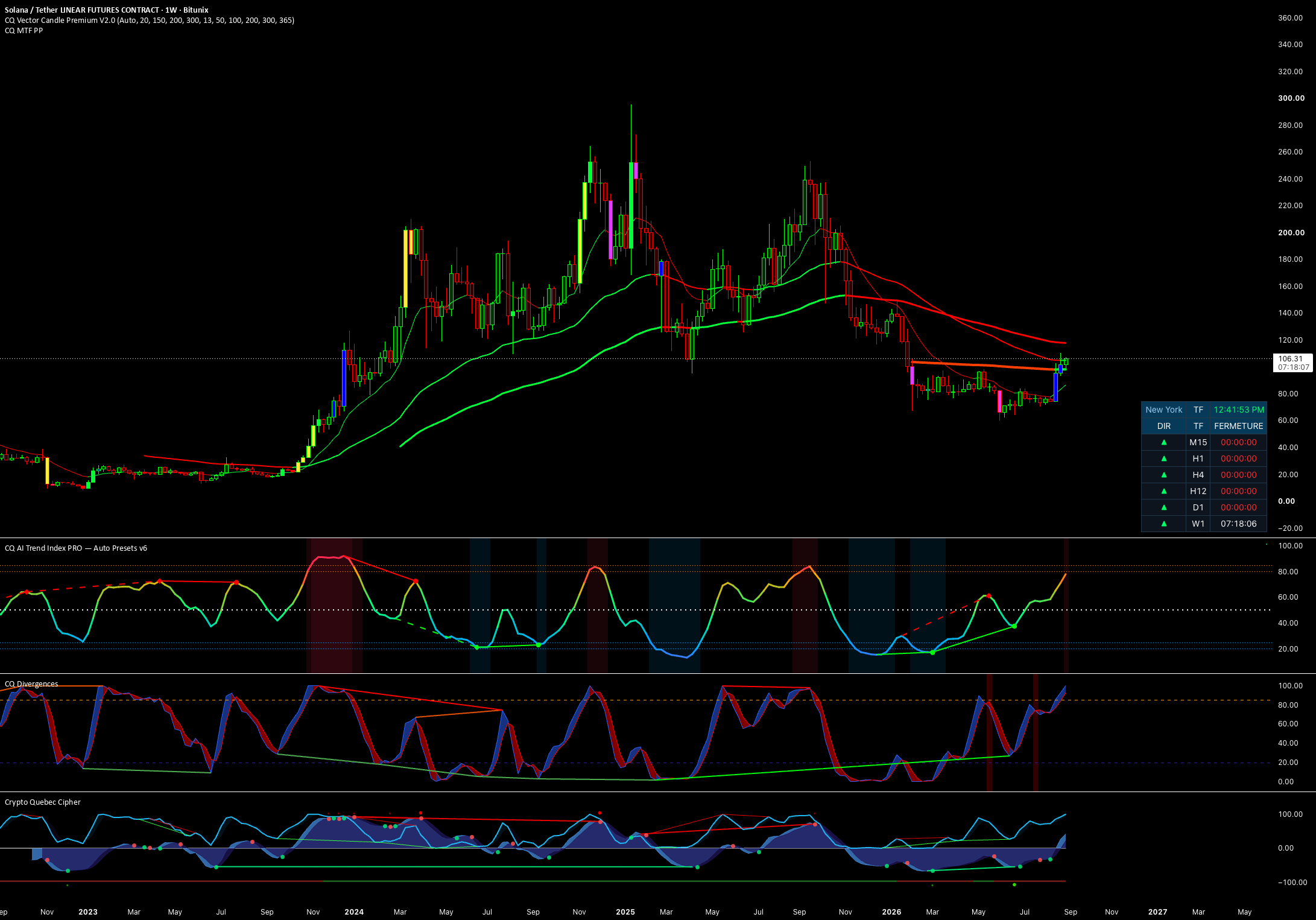
Task: Click the 00:00:00 time in the M15 row
Action: click(x=1238, y=442)
